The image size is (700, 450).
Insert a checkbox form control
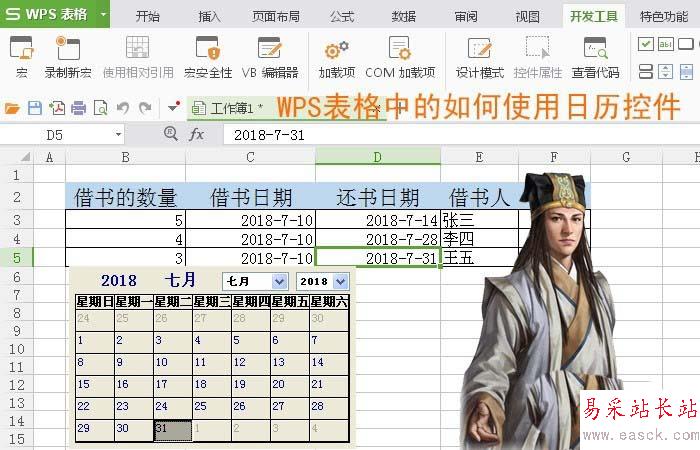pyautogui.click(x=646, y=44)
